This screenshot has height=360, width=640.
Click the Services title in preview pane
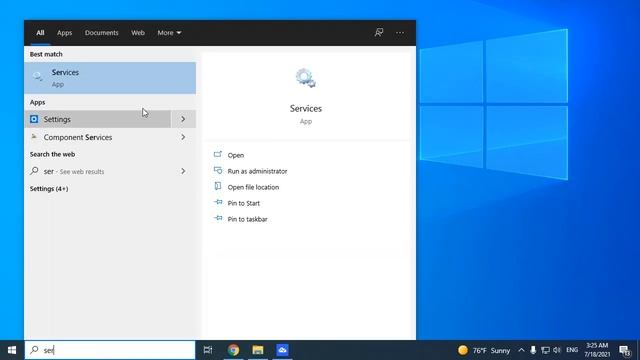pyautogui.click(x=306, y=109)
